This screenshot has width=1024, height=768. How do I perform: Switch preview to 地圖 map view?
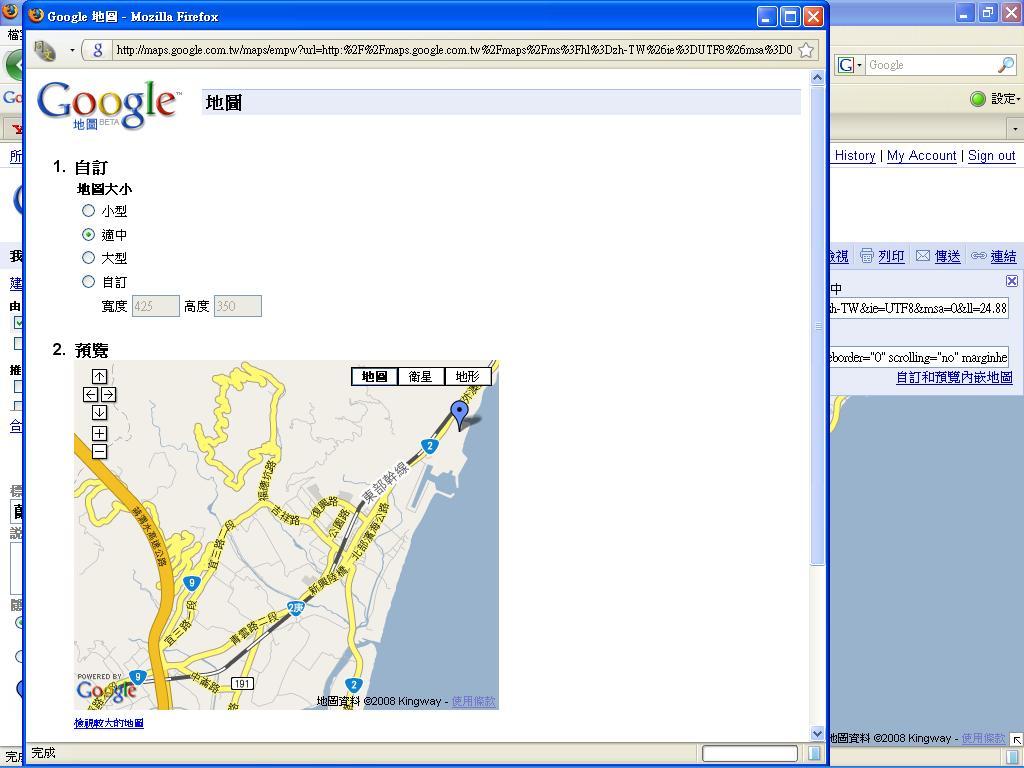click(374, 376)
